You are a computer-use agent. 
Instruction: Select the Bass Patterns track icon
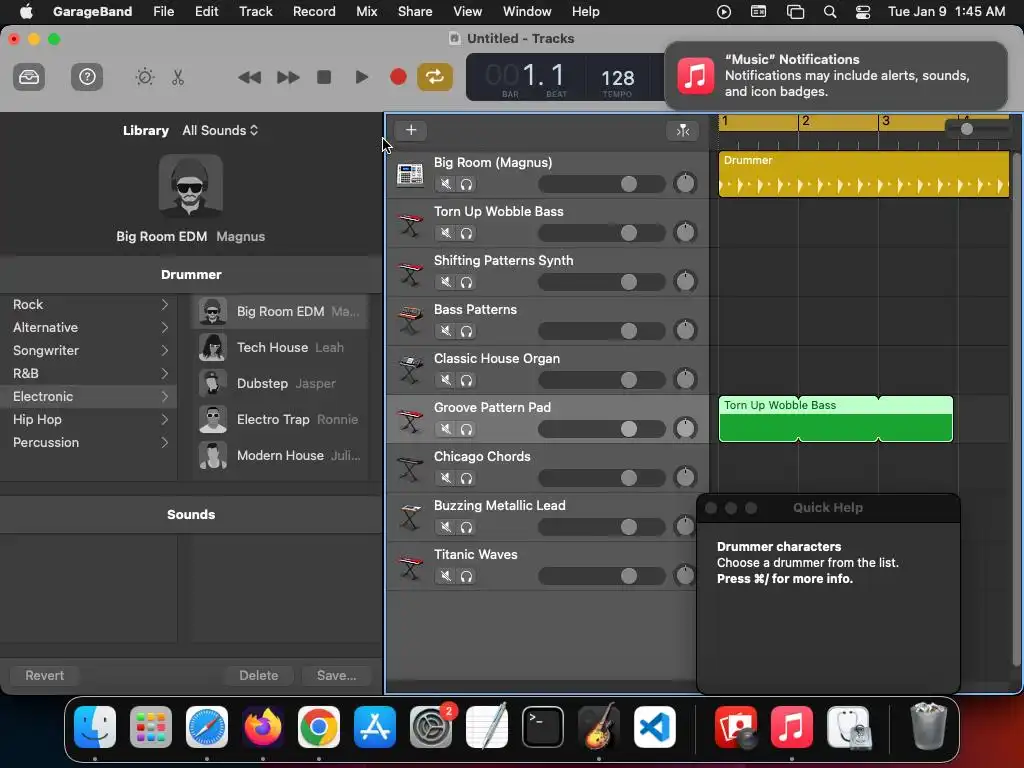410,321
